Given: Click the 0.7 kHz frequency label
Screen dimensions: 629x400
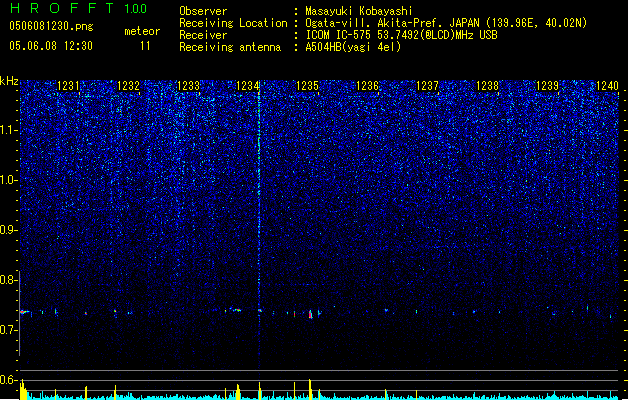Looking at the screenshot, I should 8,330.
